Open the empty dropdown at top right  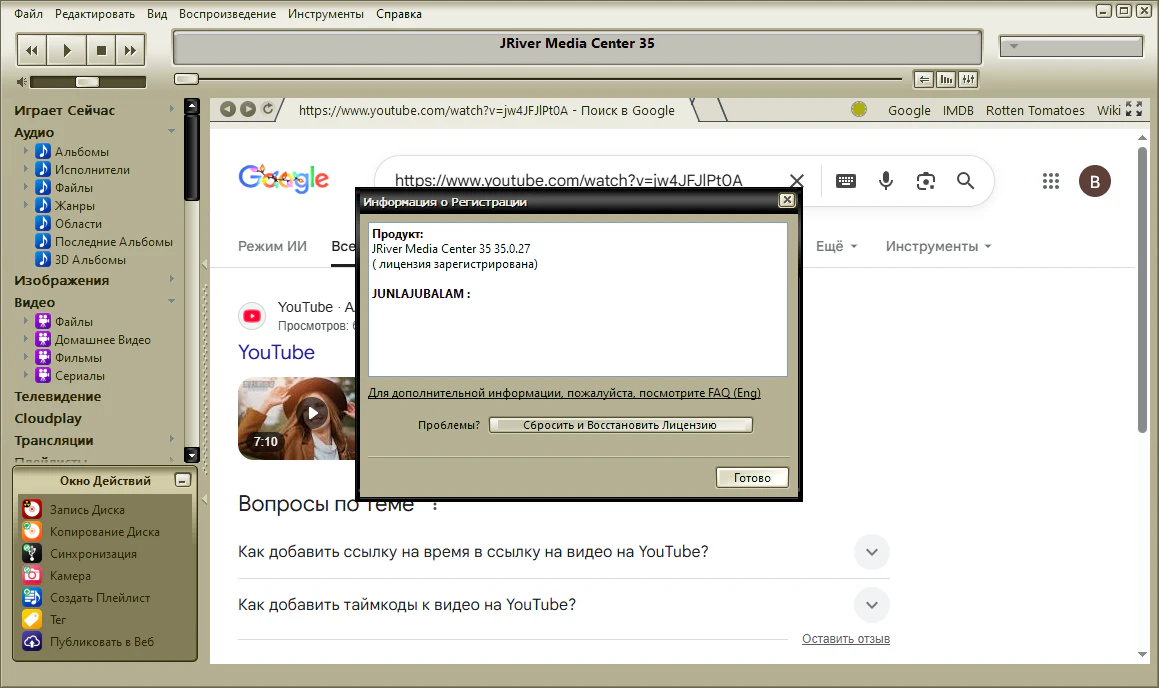tap(1070, 46)
